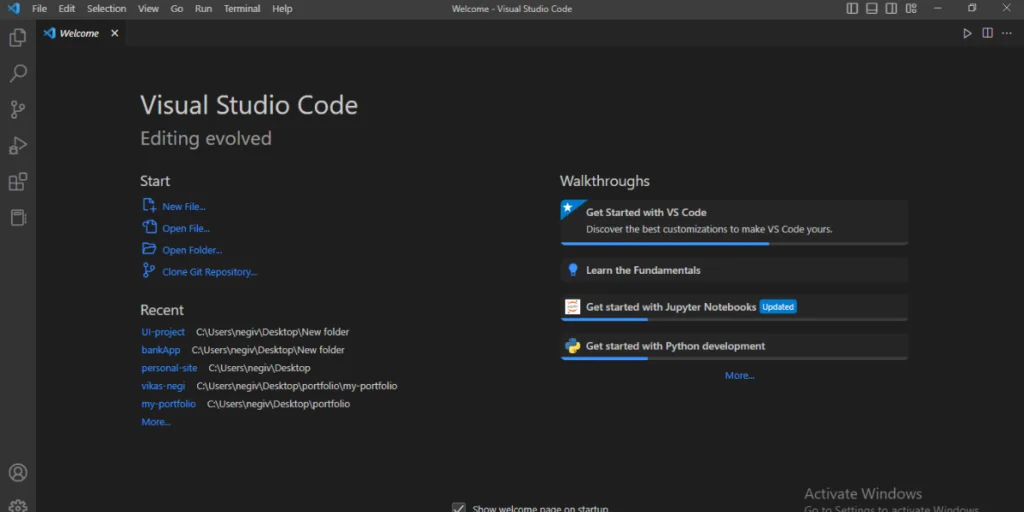Open recent vikas-negi folder

pyautogui.click(x=163, y=386)
